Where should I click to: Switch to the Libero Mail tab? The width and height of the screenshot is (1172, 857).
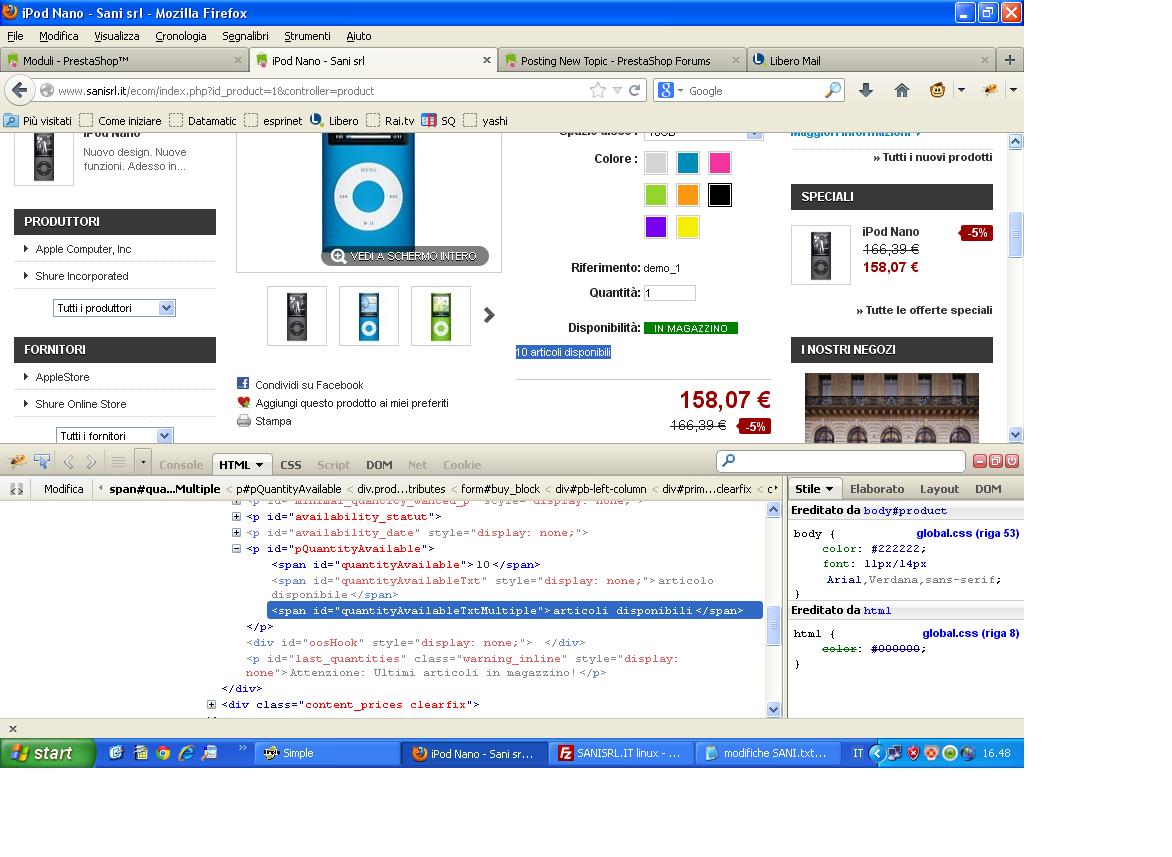[x=870, y=61]
